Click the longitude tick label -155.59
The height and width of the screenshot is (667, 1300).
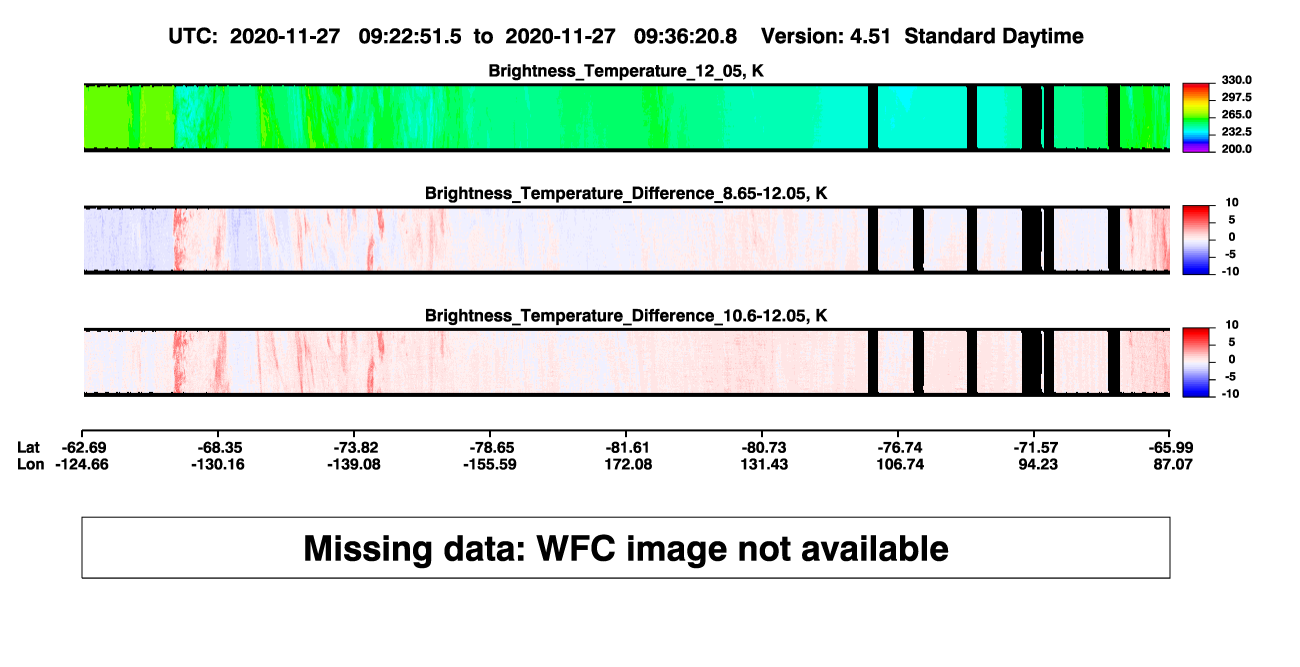click(491, 464)
